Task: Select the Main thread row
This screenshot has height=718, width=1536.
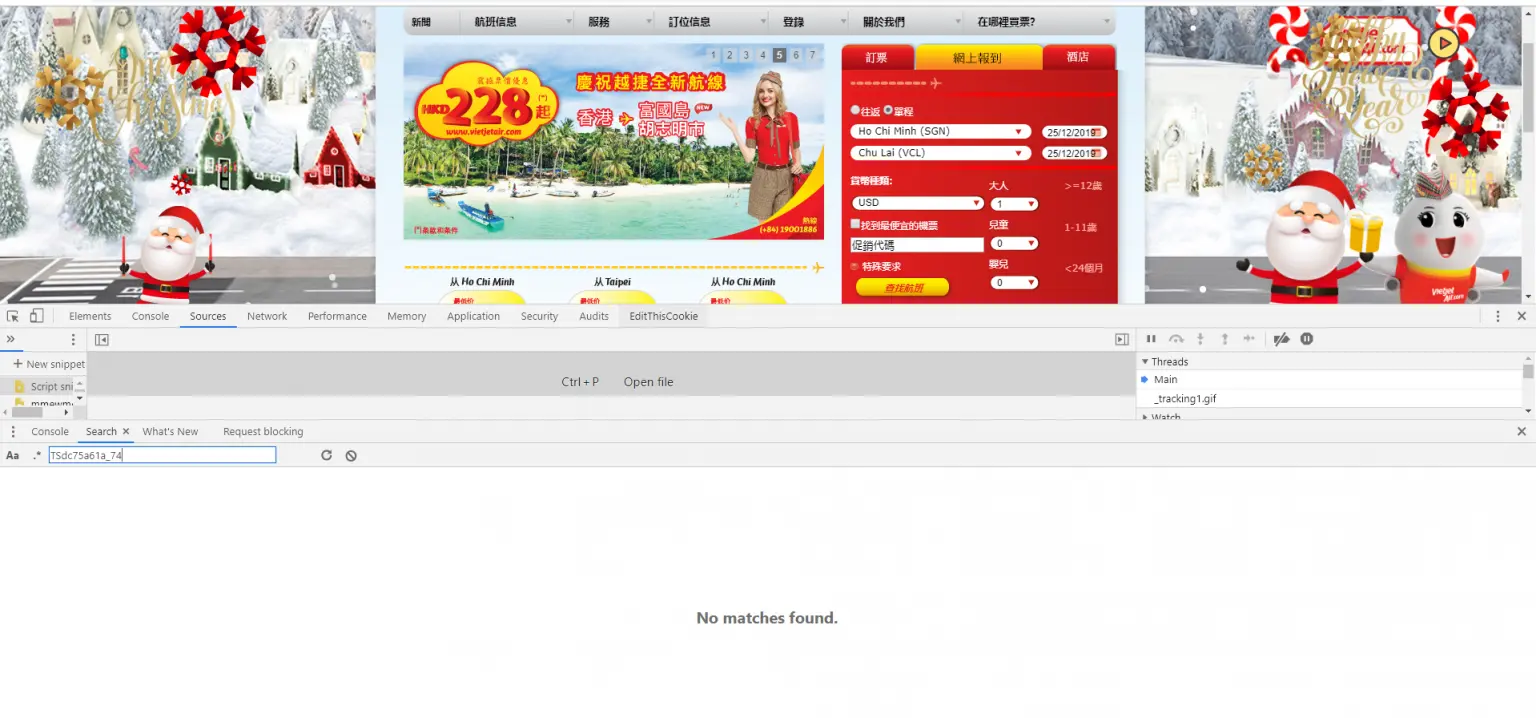Action: pos(1330,380)
